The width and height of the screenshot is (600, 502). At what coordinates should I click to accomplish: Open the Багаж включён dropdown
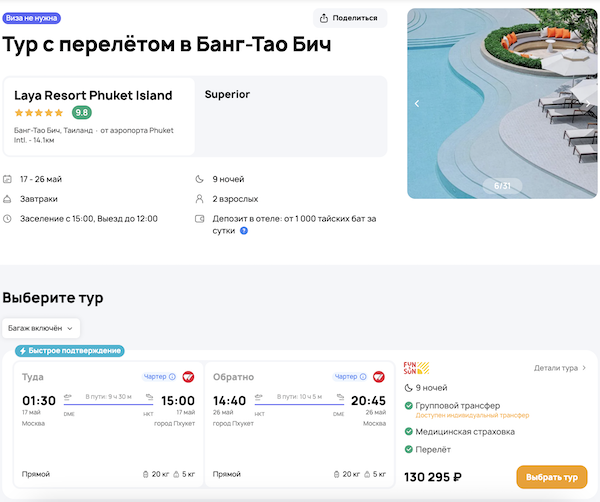[x=41, y=327]
